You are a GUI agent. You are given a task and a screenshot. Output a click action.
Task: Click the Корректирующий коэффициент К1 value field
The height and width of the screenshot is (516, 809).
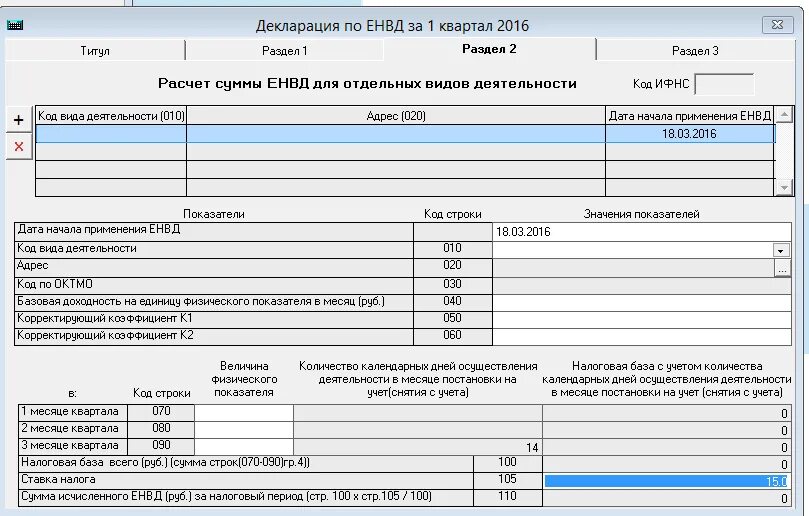click(x=641, y=319)
